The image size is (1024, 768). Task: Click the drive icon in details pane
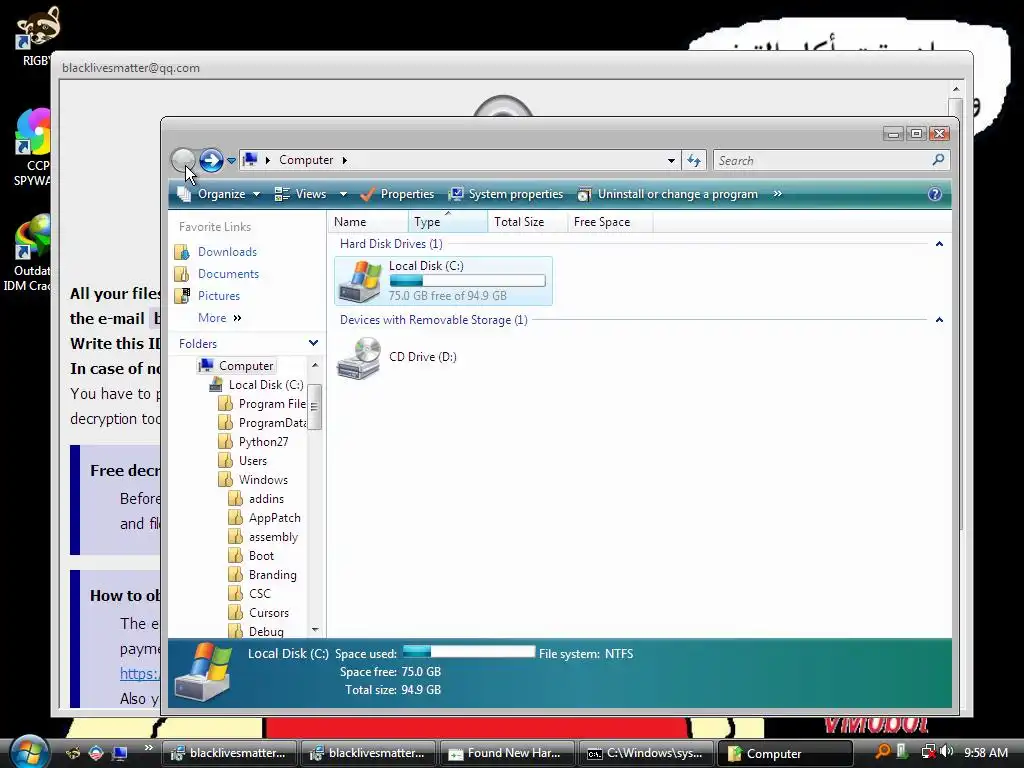[x=204, y=672]
